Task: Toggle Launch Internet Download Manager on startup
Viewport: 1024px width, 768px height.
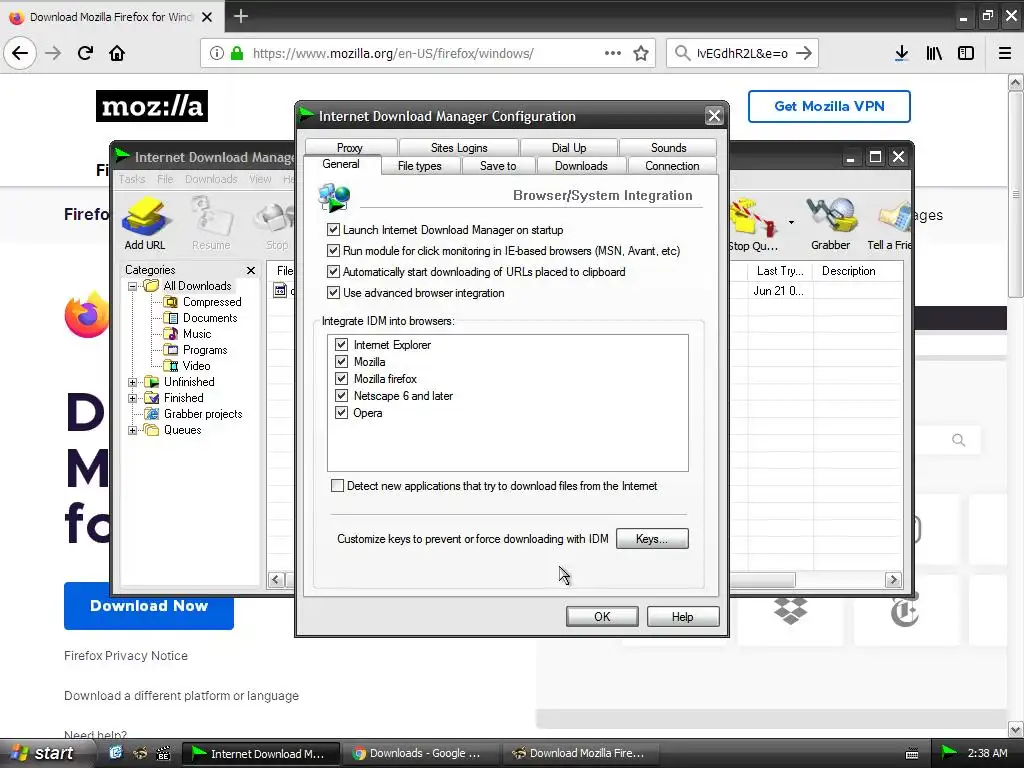Action: [x=333, y=230]
